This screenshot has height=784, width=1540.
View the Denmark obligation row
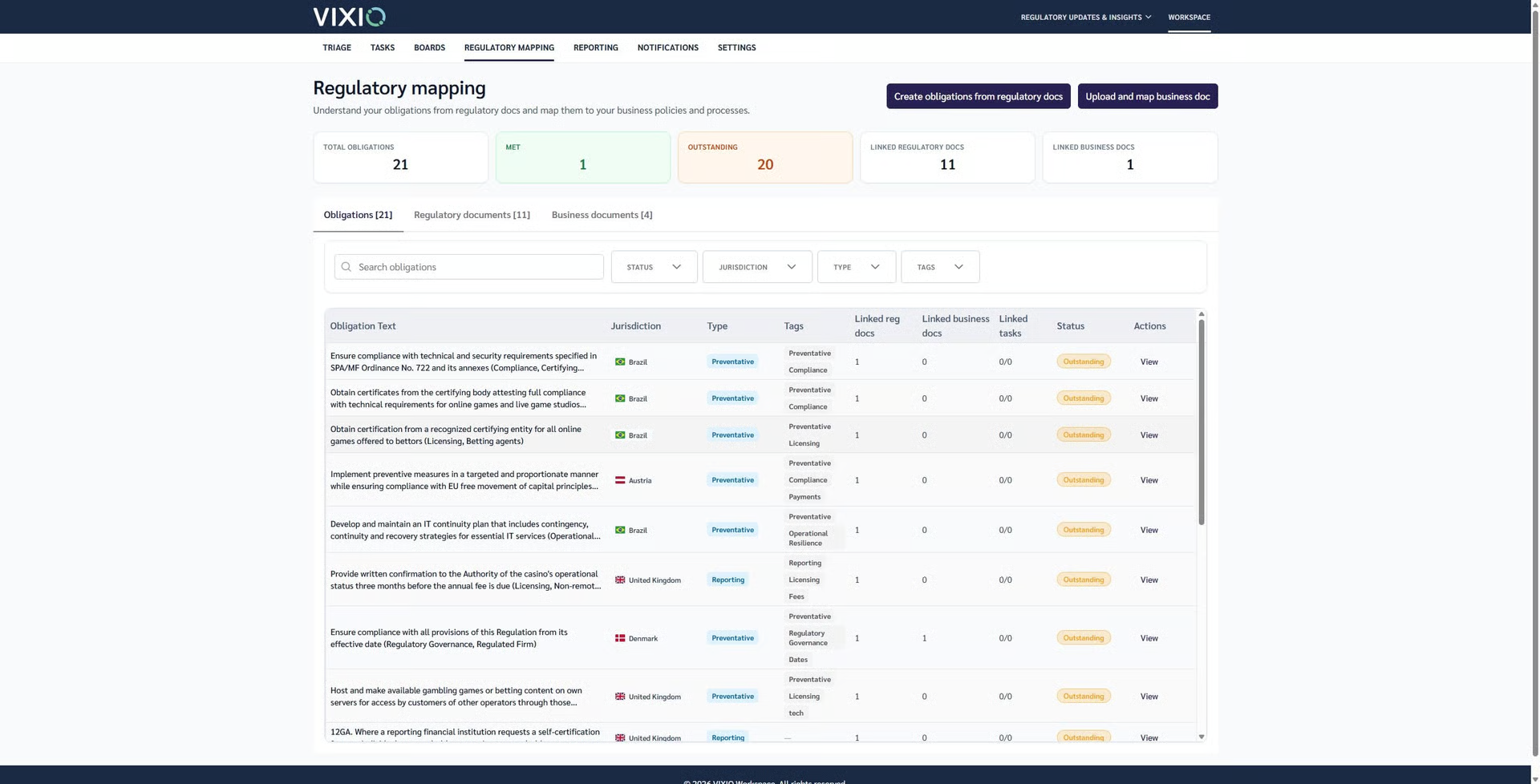coord(1149,638)
